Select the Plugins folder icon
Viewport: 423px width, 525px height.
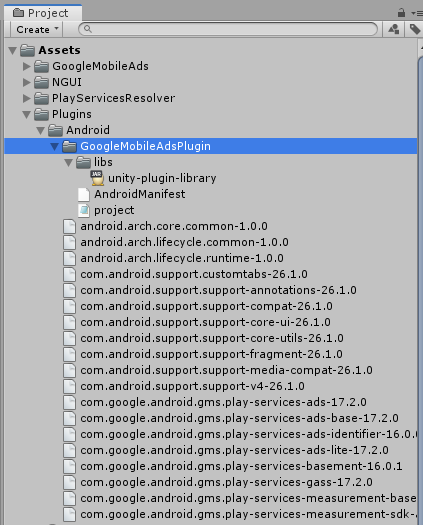point(41,114)
